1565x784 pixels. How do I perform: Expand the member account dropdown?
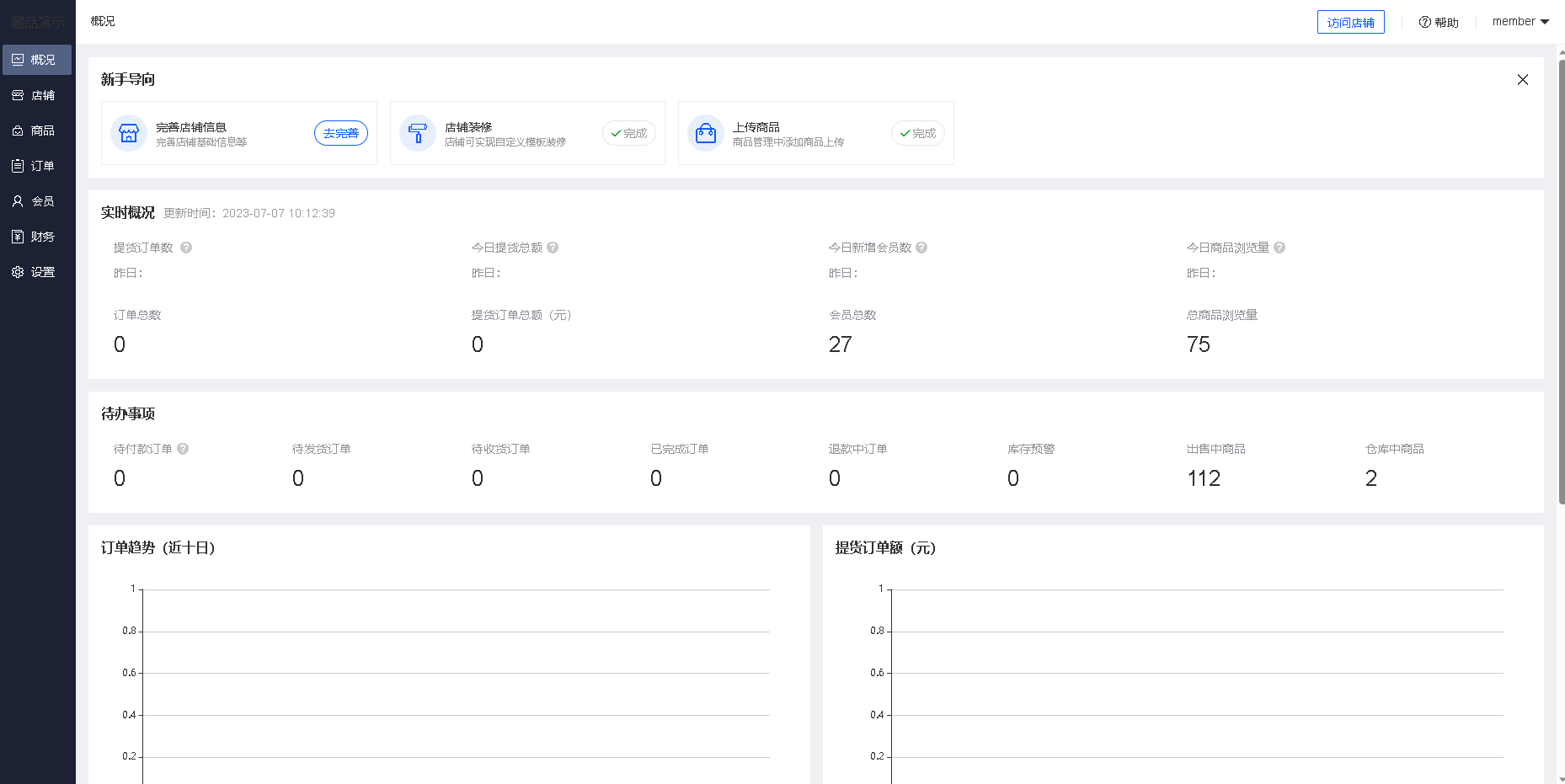tap(1520, 22)
